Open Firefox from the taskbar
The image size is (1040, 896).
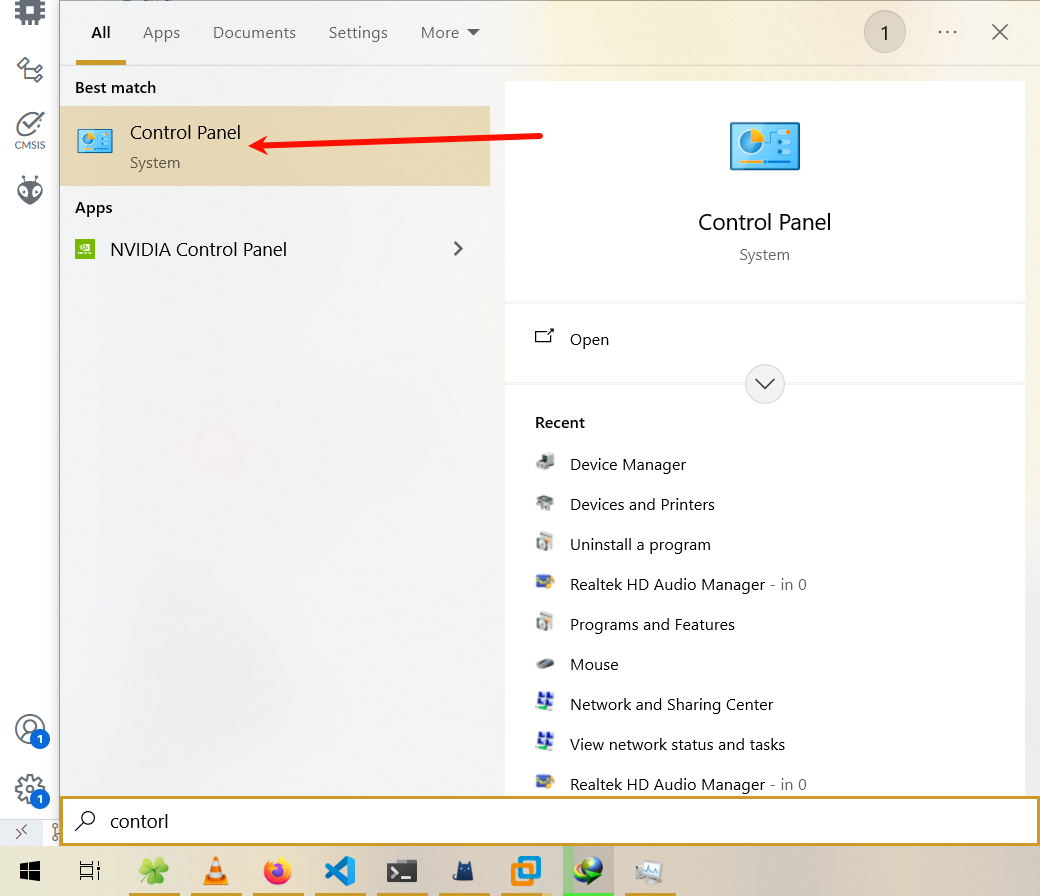[x=277, y=871]
